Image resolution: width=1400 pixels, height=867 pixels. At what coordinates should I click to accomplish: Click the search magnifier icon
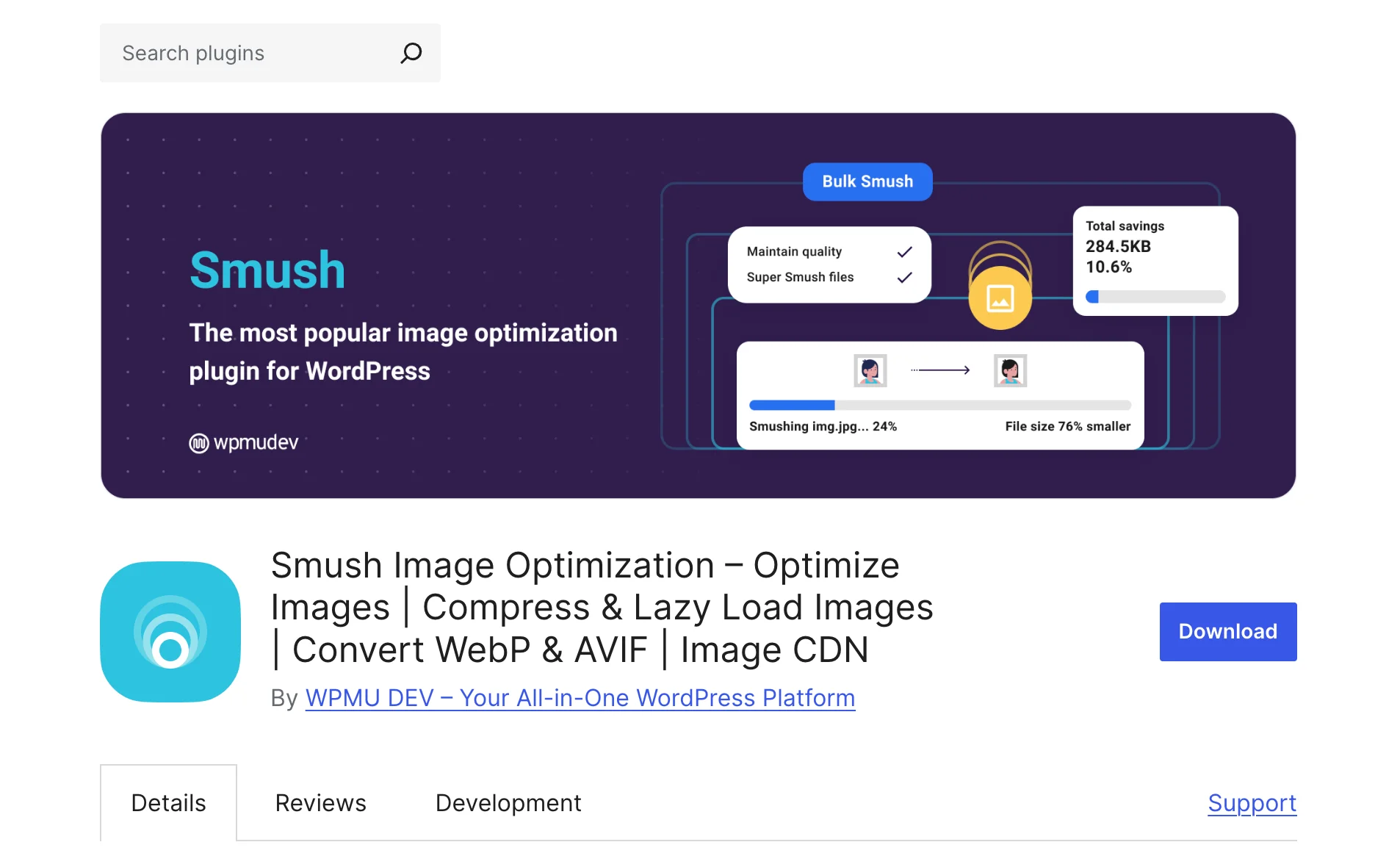click(x=411, y=52)
